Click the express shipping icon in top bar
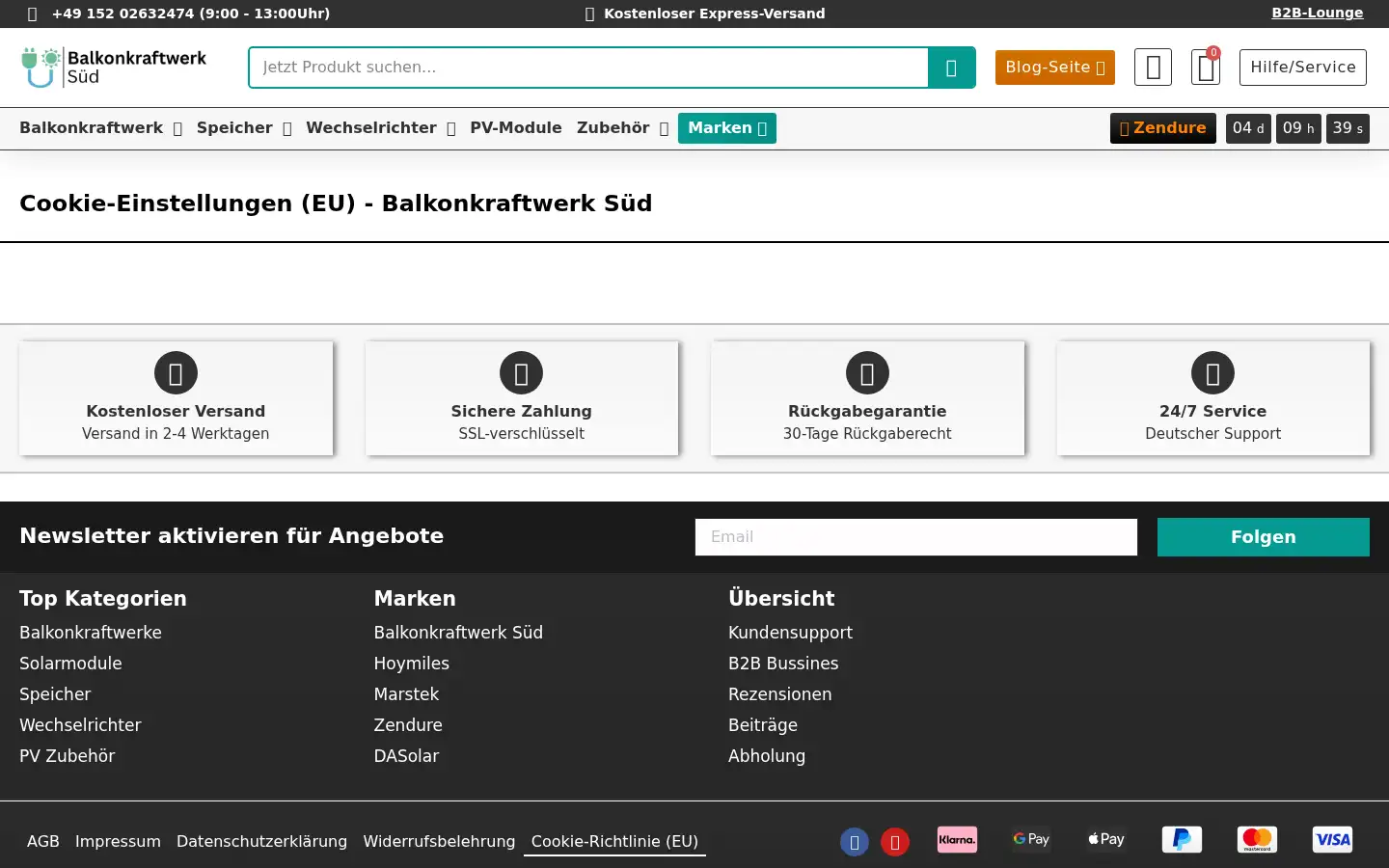1389x868 pixels. coord(589,14)
